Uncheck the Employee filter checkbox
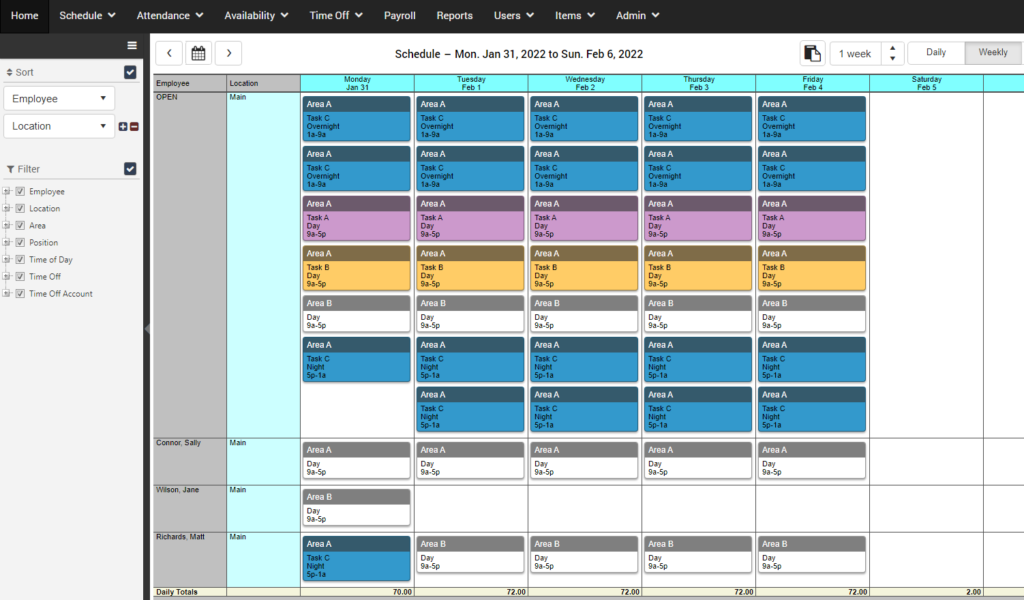The height and width of the screenshot is (600, 1024). click(20, 191)
